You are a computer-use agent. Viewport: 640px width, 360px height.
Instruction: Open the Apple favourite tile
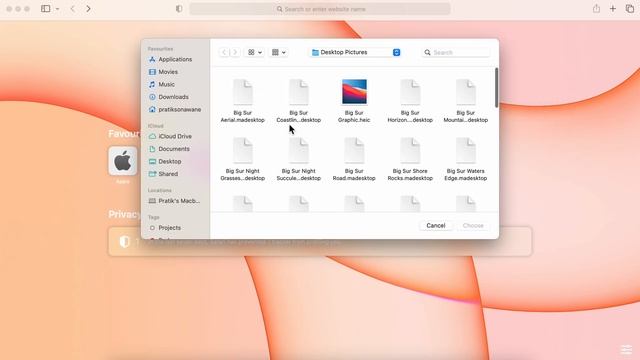(123, 161)
